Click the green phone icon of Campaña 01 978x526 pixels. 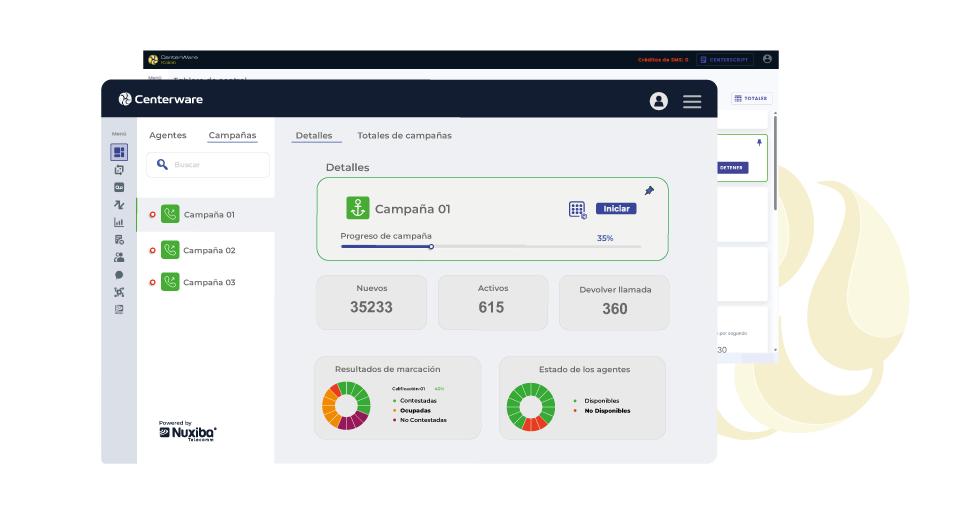170,214
